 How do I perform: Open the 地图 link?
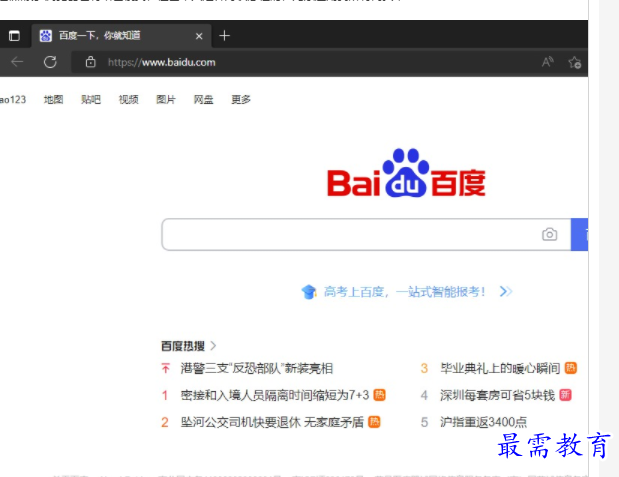(53, 100)
